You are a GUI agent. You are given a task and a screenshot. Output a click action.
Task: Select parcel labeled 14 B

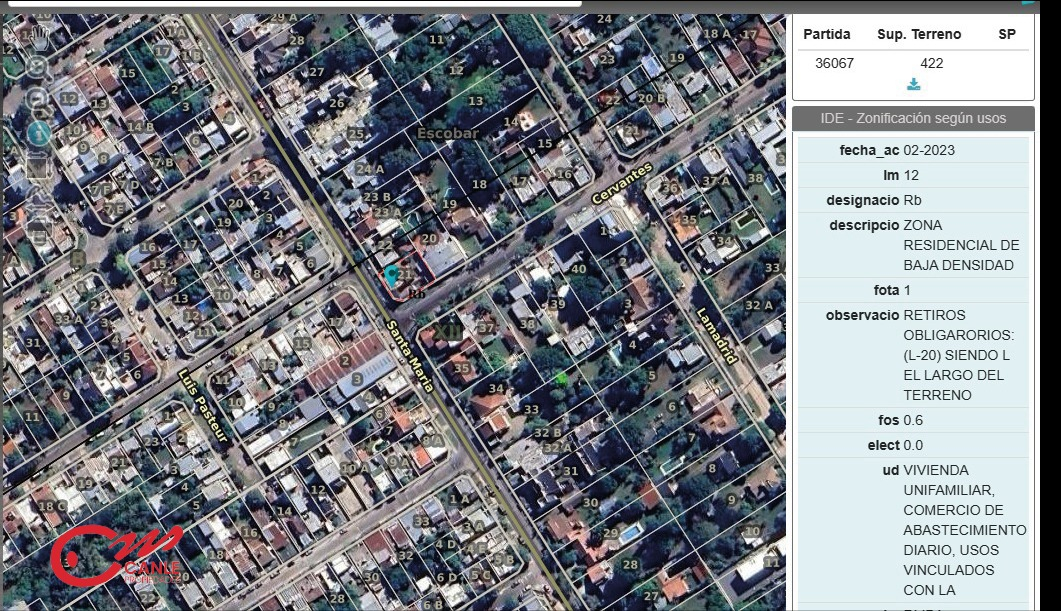[x=140, y=127]
